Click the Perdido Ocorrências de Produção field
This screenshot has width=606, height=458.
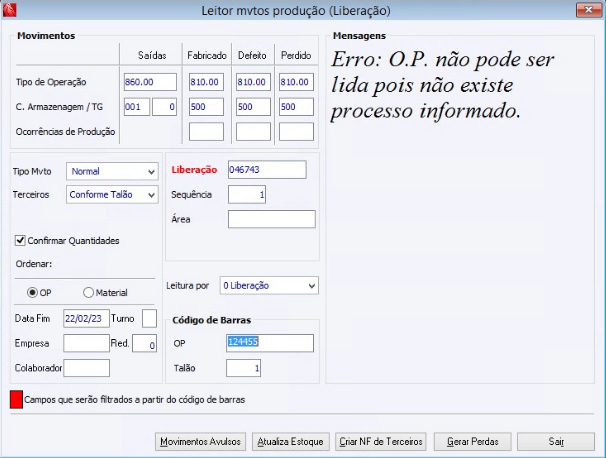(x=296, y=131)
